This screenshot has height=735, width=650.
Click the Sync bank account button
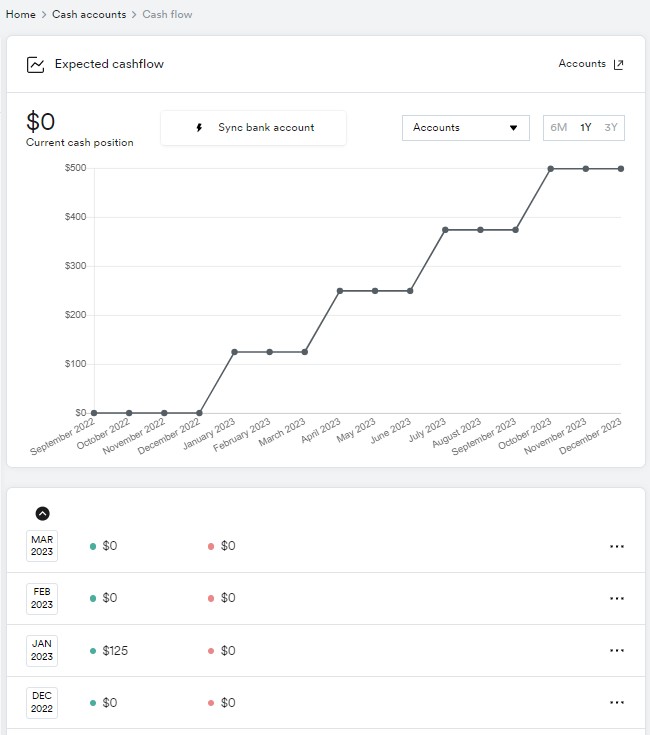click(254, 128)
